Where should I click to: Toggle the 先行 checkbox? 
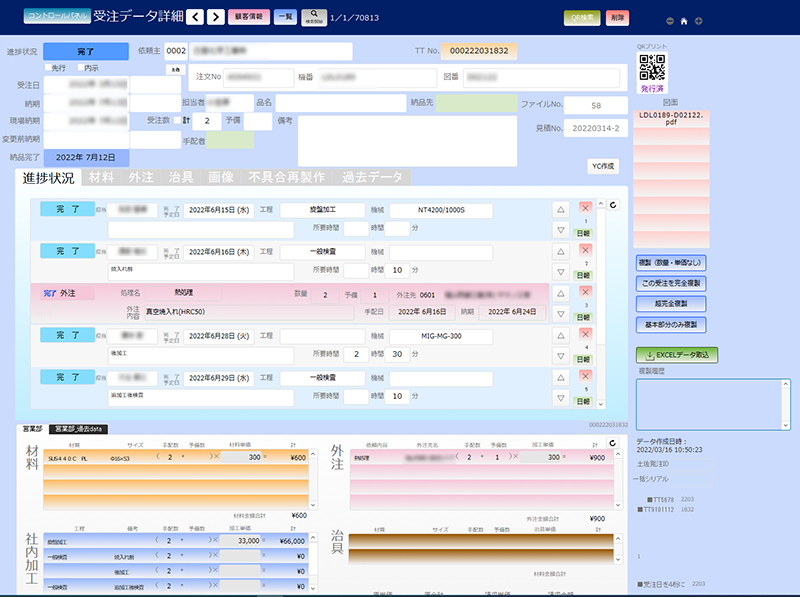47,68
